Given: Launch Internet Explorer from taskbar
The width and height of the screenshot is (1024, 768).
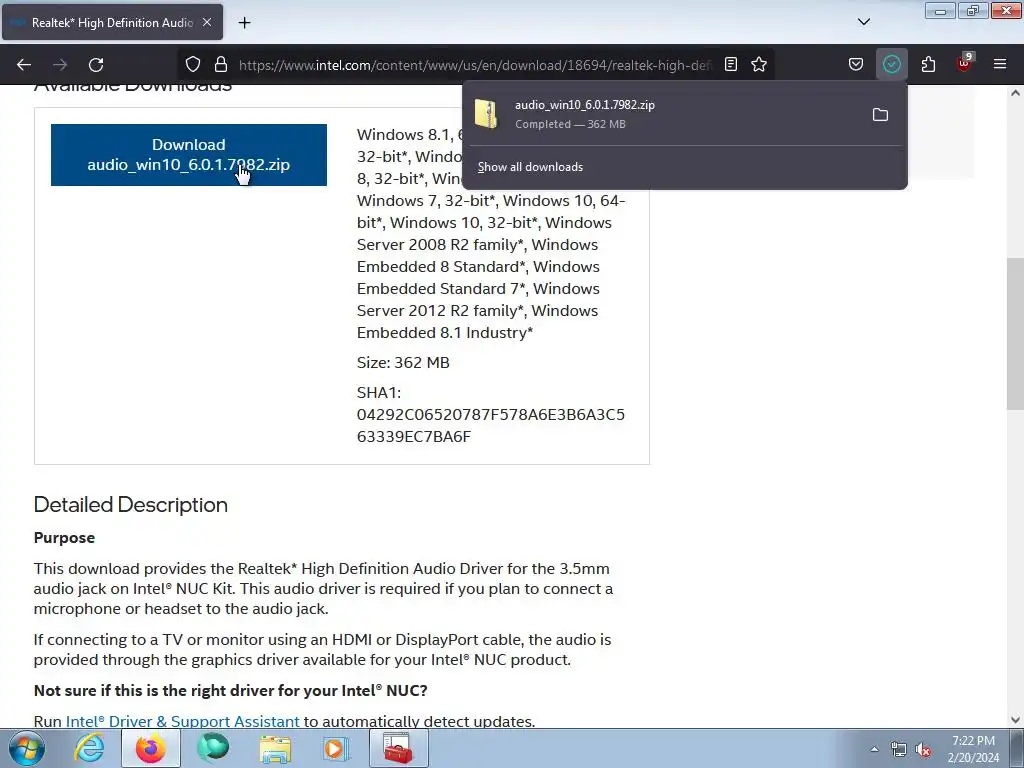Looking at the screenshot, I should tap(89, 748).
